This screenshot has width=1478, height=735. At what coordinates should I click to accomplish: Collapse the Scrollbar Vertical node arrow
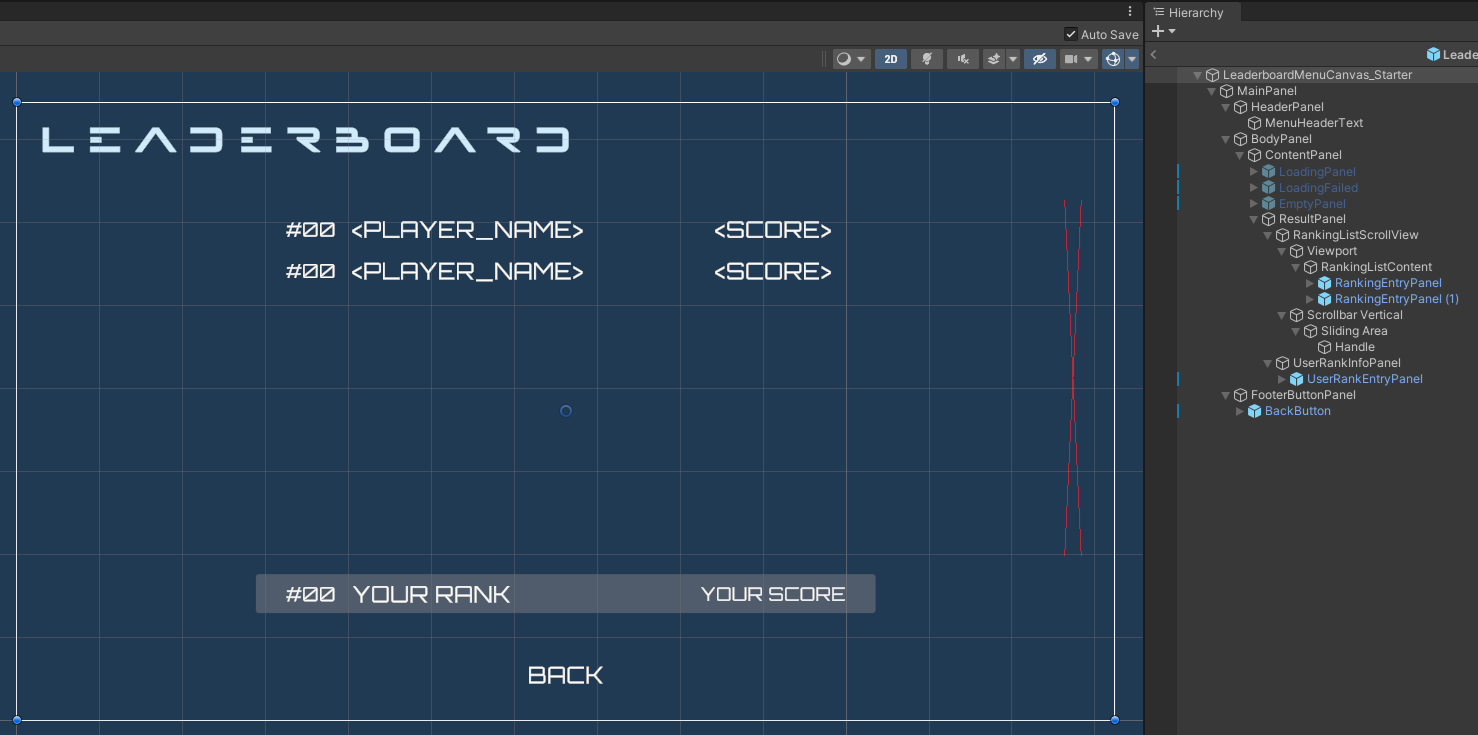click(1282, 315)
